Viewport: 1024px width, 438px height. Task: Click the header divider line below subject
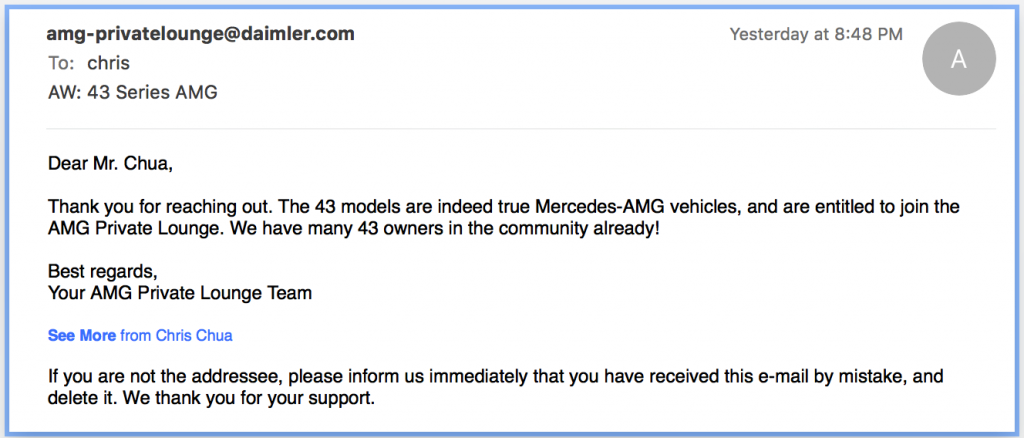pos(520,129)
